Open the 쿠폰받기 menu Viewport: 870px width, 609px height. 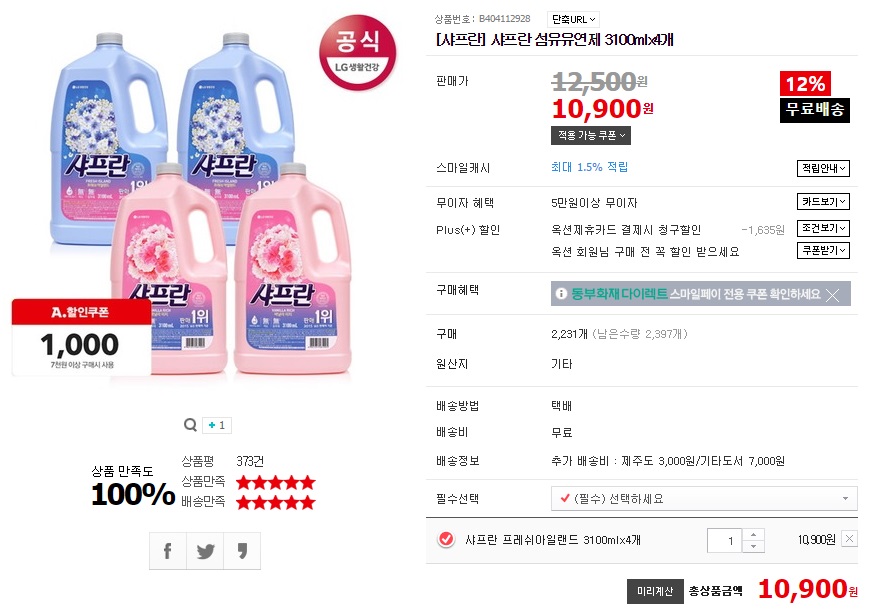pos(823,250)
